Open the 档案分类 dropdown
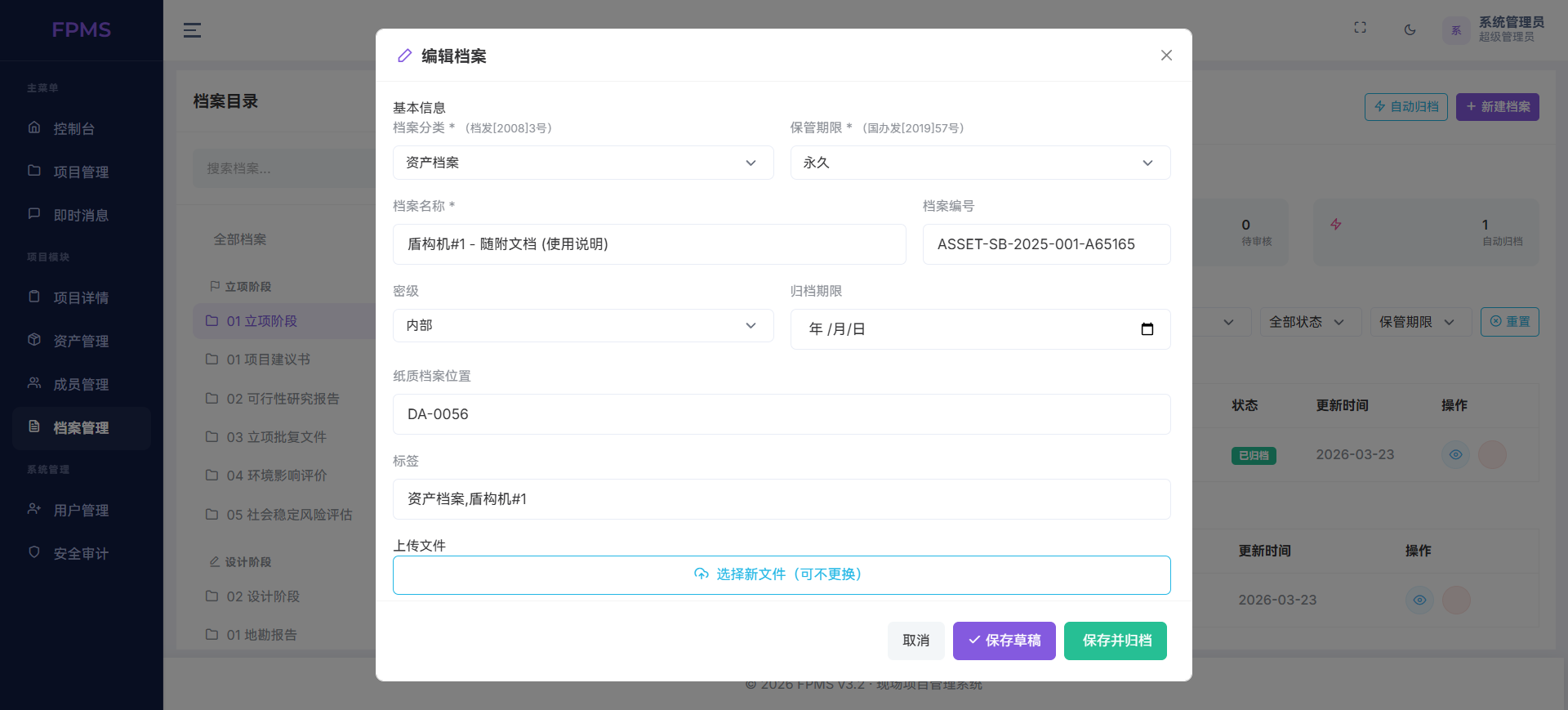The height and width of the screenshot is (710, 1568). (x=582, y=163)
